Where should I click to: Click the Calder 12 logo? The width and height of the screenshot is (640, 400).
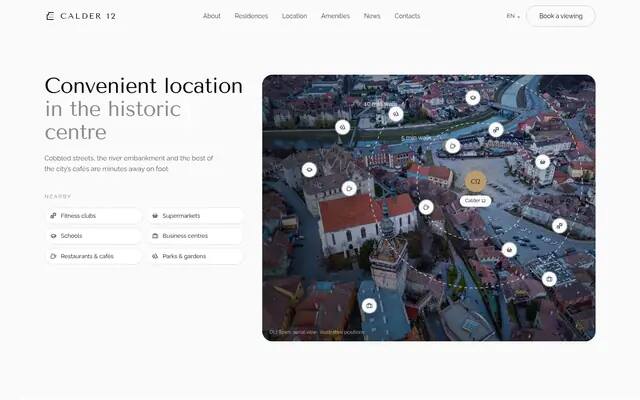pos(81,16)
